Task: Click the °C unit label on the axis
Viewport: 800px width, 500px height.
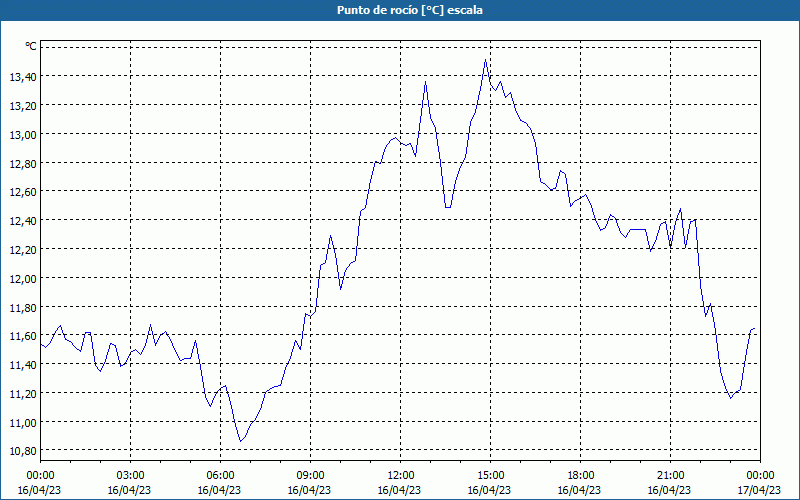Action: pyautogui.click(x=31, y=46)
